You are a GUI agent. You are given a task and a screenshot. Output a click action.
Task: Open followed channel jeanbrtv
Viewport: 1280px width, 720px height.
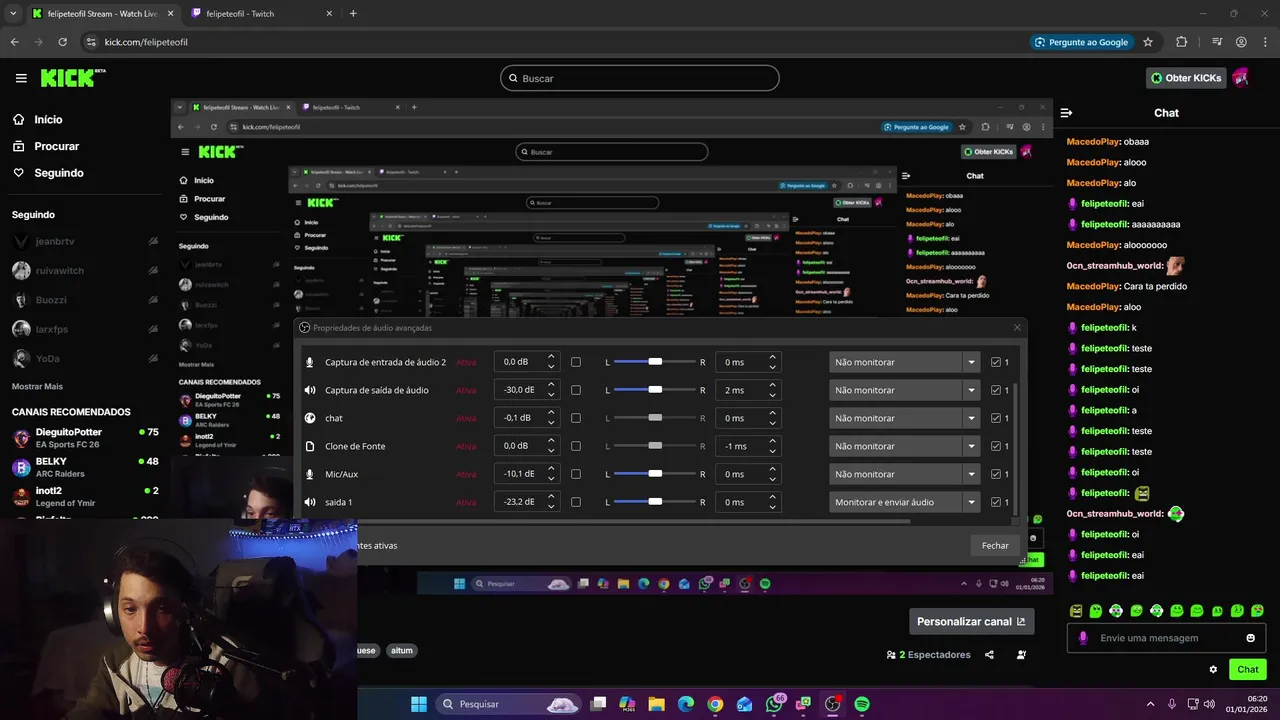point(85,241)
